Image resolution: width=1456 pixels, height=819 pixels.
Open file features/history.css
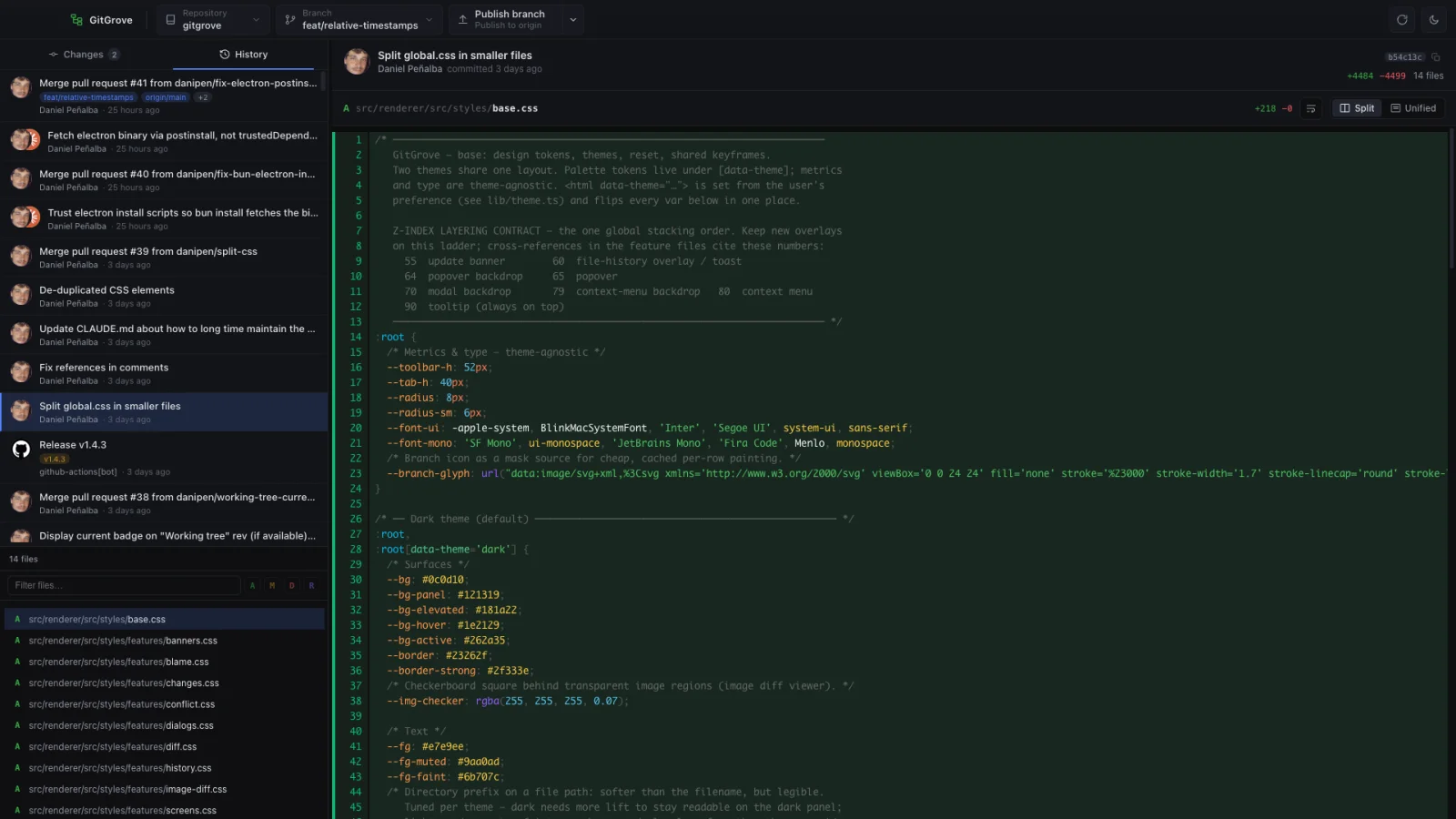click(164, 768)
